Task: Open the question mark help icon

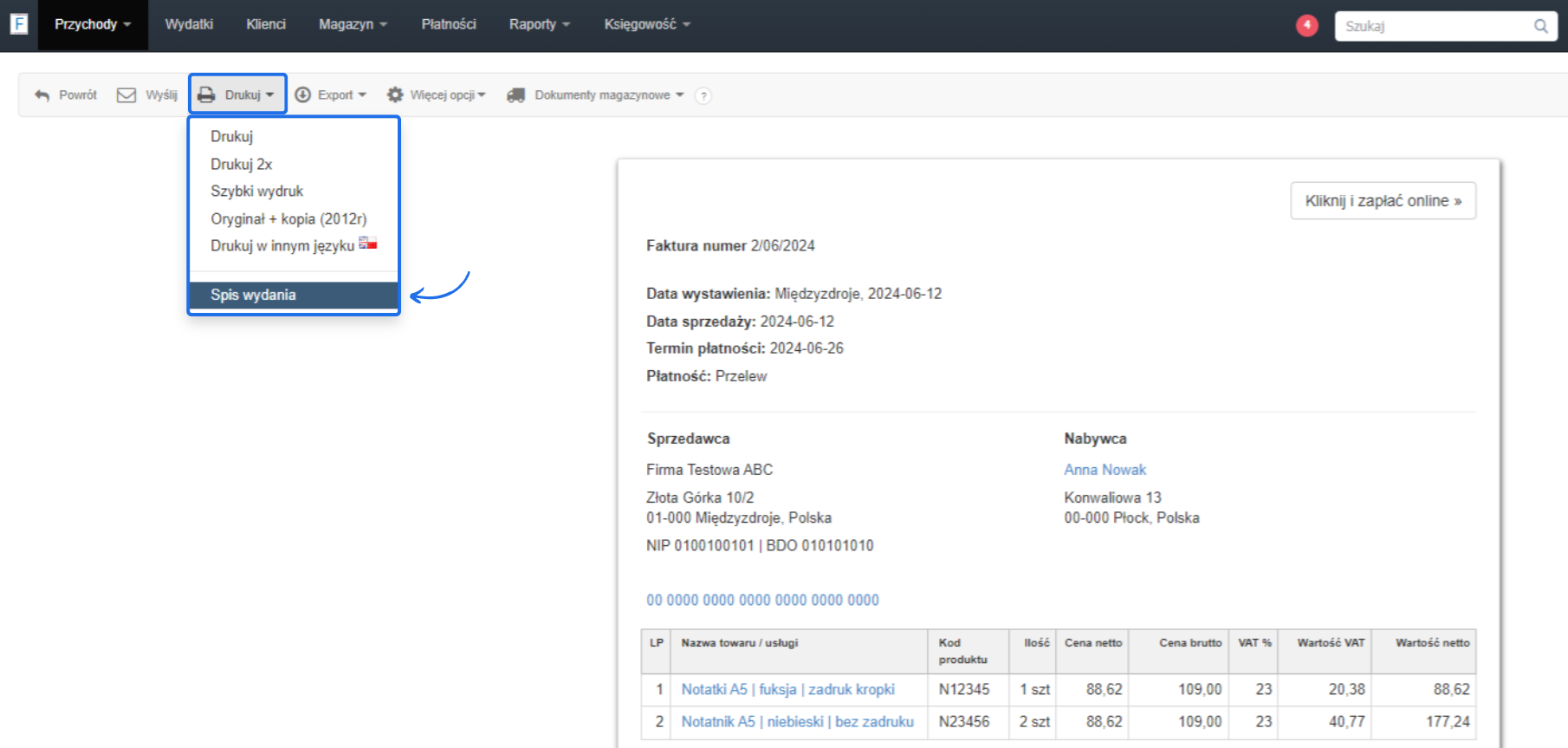Action: point(703,96)
